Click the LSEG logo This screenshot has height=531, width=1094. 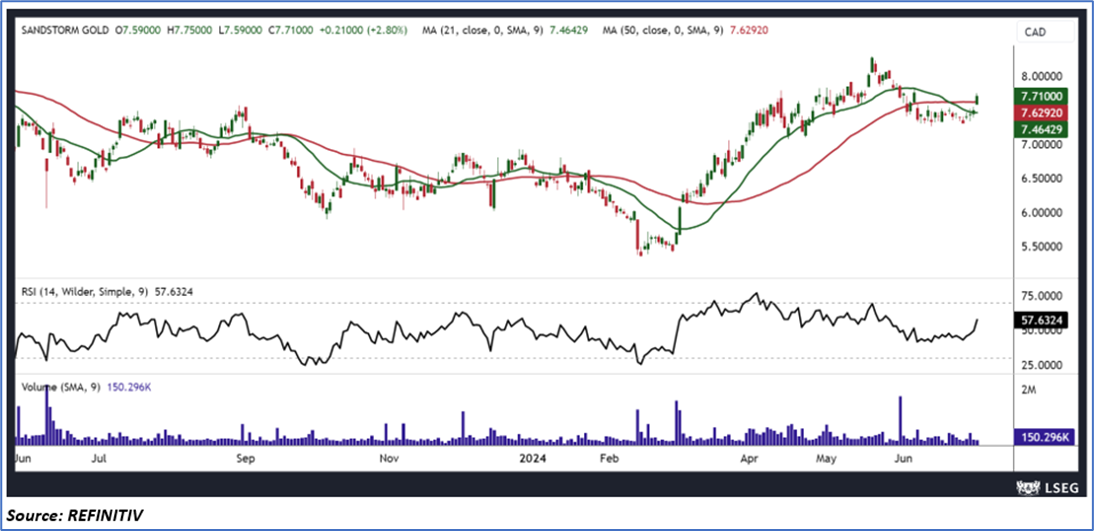(x=1047, y=486)
